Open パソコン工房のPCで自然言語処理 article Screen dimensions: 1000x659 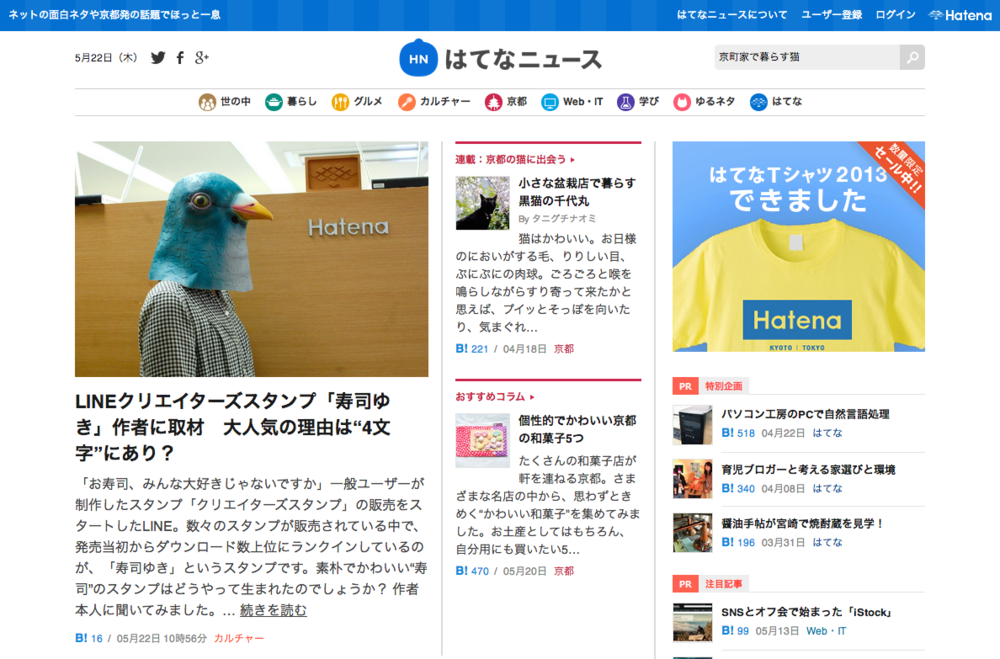[805, 414]
